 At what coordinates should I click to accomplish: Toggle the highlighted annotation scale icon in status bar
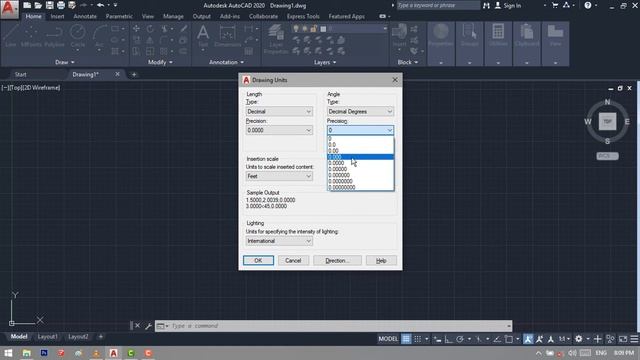(x=528, y=339)
